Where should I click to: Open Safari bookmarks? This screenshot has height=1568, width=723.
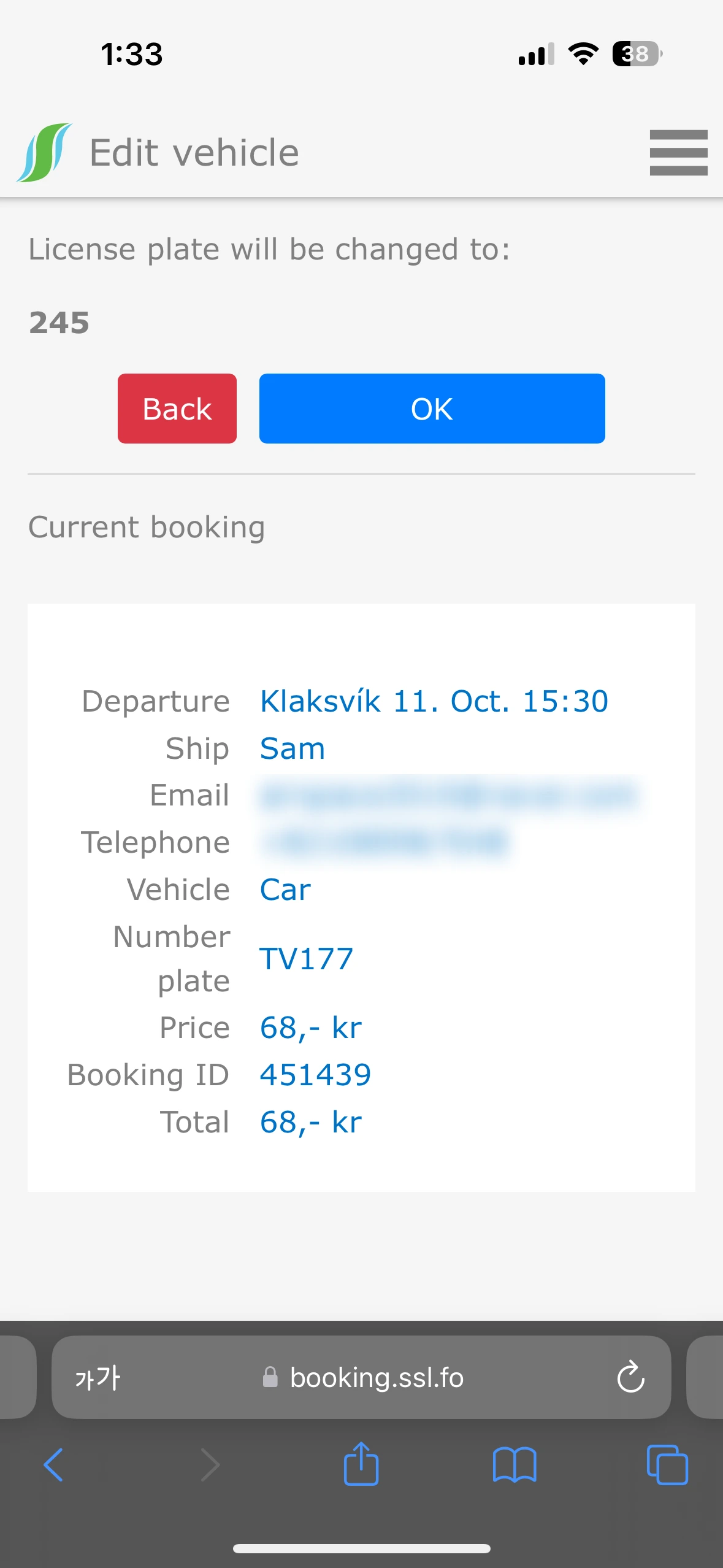515,1464
